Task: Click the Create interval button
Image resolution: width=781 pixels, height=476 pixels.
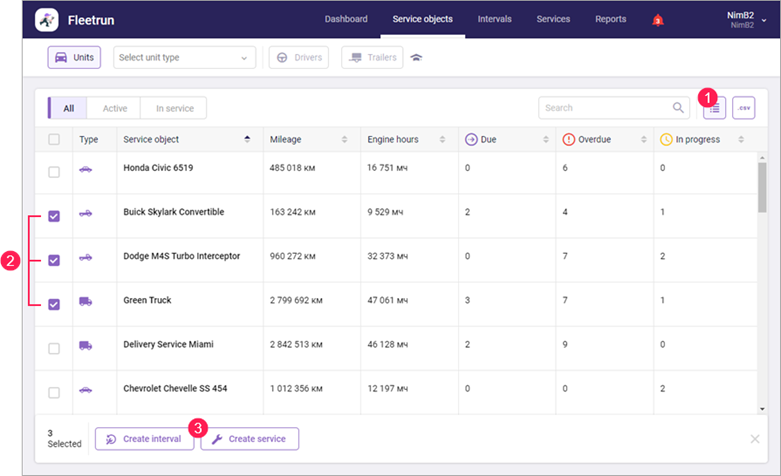Action: click(144, 439)
